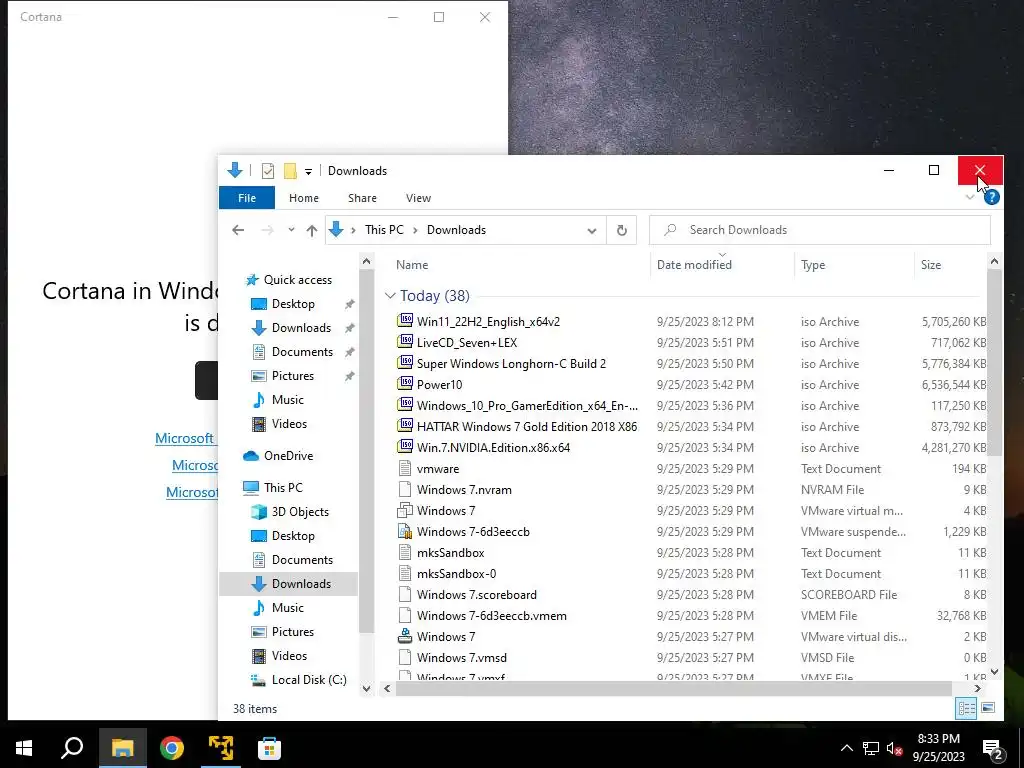Select mksSandbox text document
Image resolution: width=1024 pixels, height=768 pixels.
(x=451, y=552)
